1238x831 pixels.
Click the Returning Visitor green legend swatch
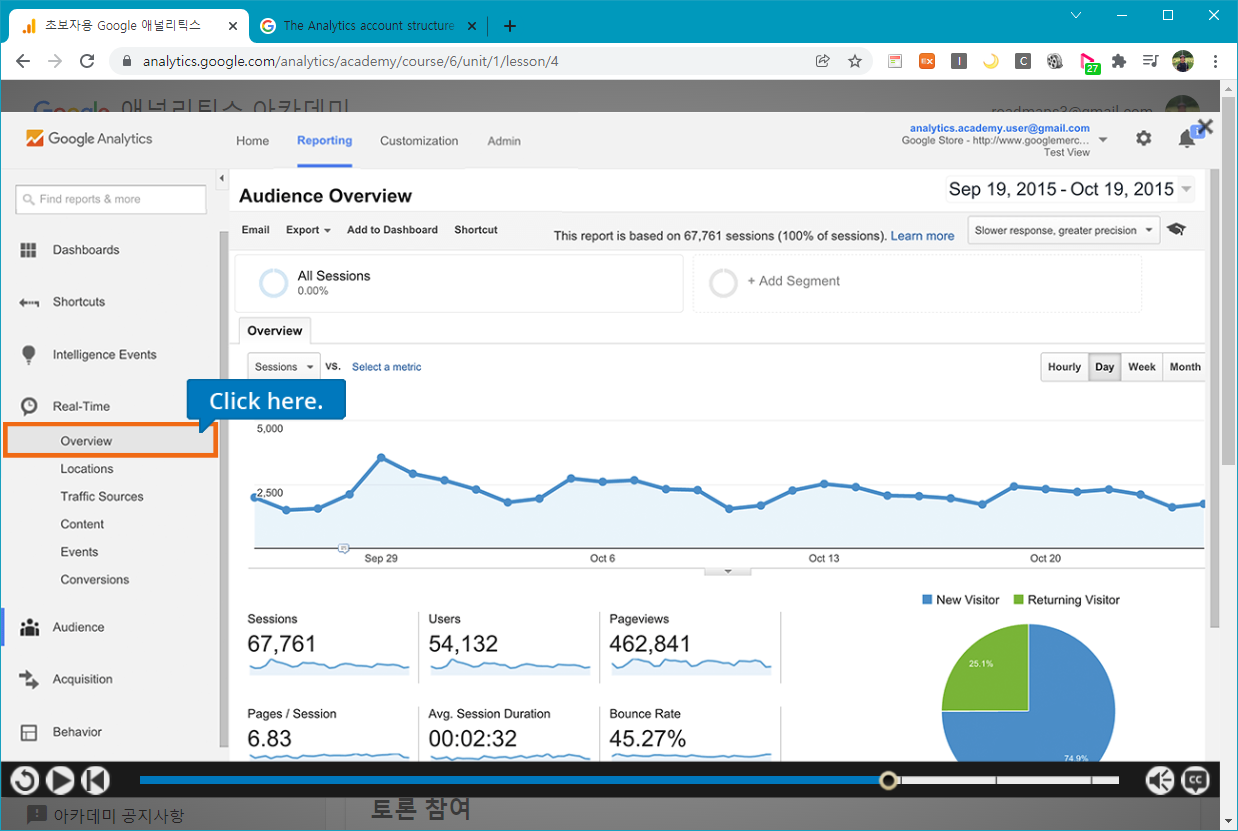1019,600
